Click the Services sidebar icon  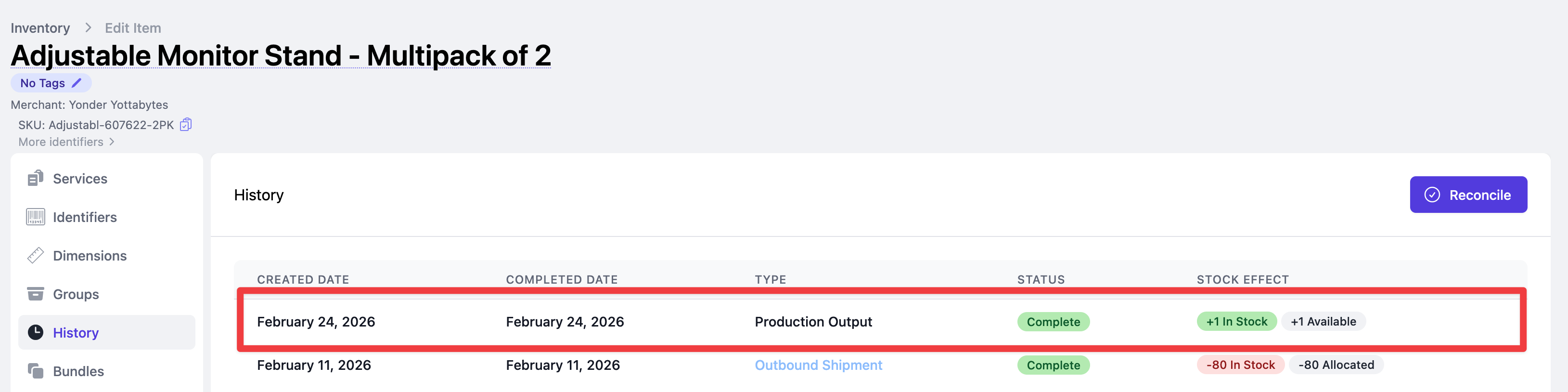pyautogui.click(x=35, y=178)
